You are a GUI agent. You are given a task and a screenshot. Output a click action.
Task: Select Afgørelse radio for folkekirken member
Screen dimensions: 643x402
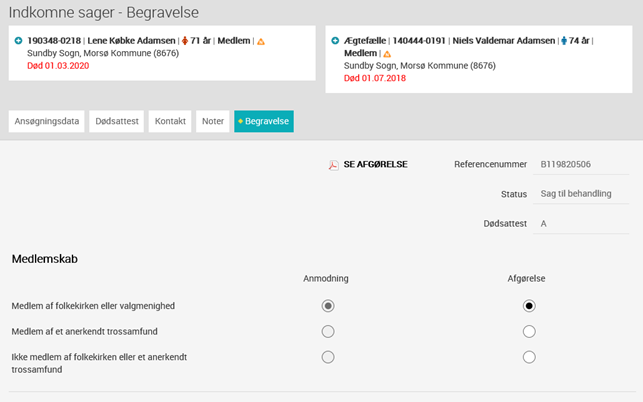[529, 306]
